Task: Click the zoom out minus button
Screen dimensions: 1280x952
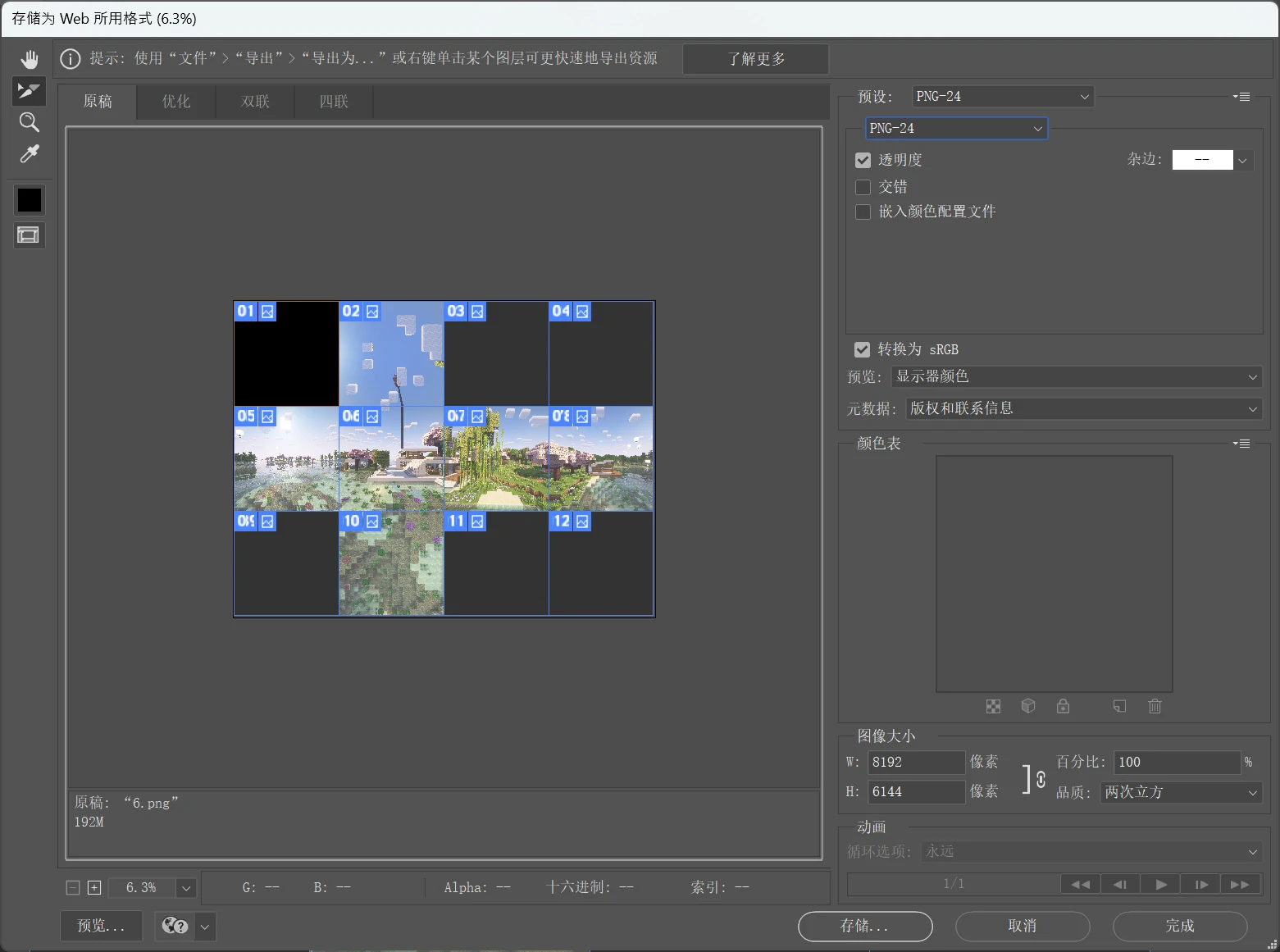Action: (x=73, y=887)
